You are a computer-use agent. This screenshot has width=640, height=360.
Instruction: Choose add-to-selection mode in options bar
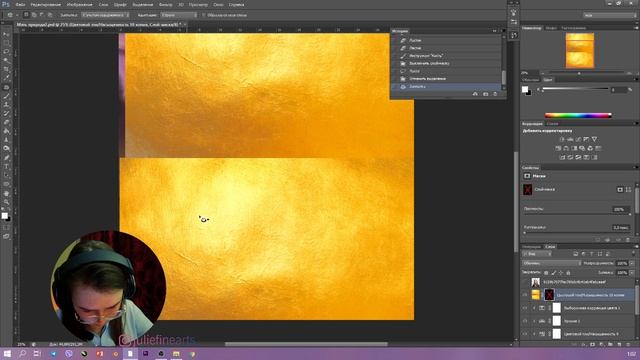34,15
